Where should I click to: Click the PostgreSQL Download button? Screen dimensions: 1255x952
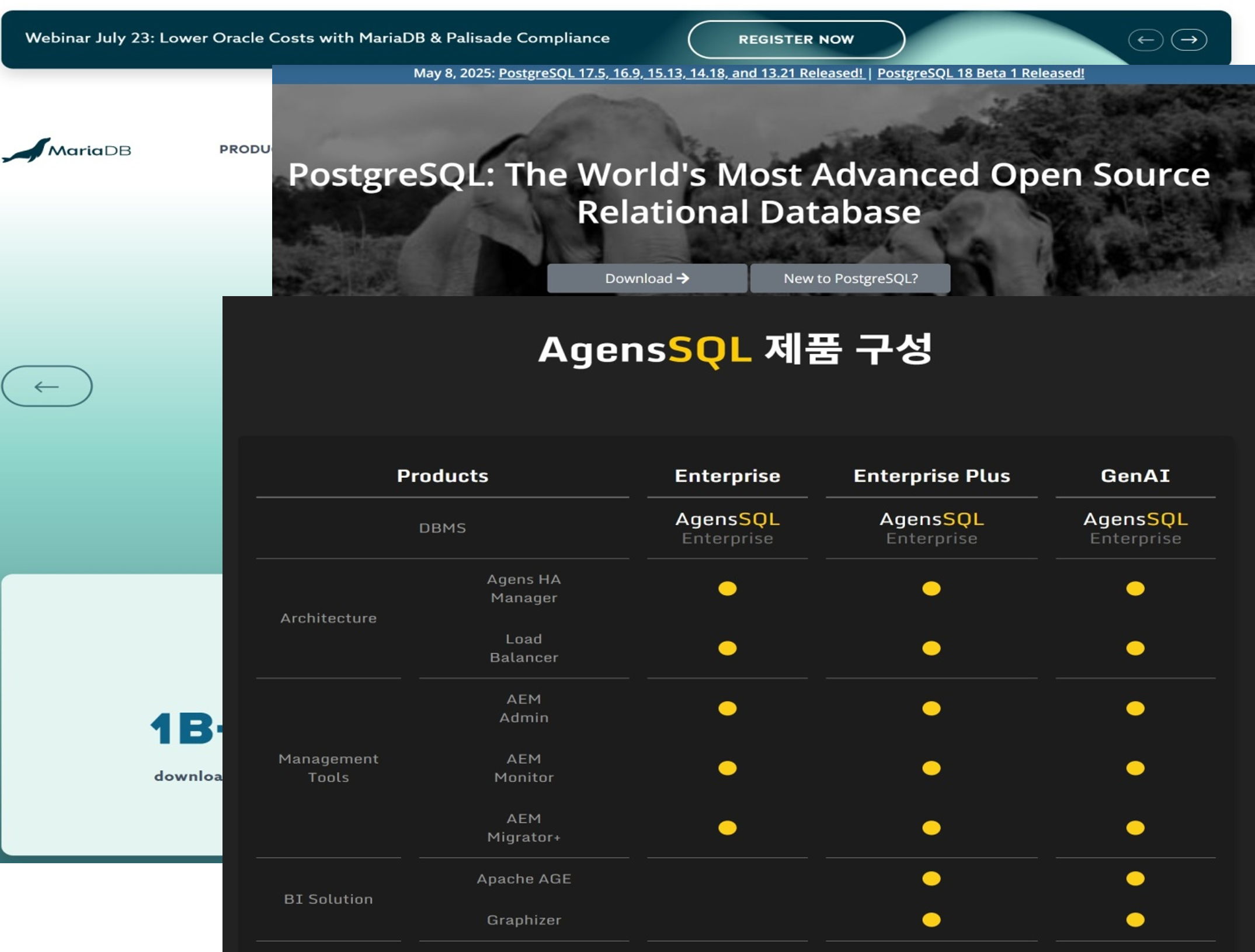click(646, 278)
